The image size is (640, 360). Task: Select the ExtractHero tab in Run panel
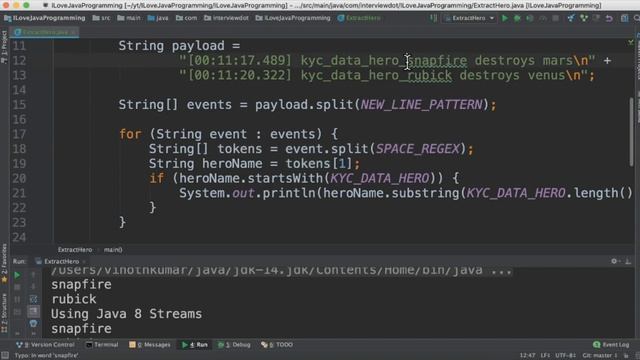(x=60, y=261)
